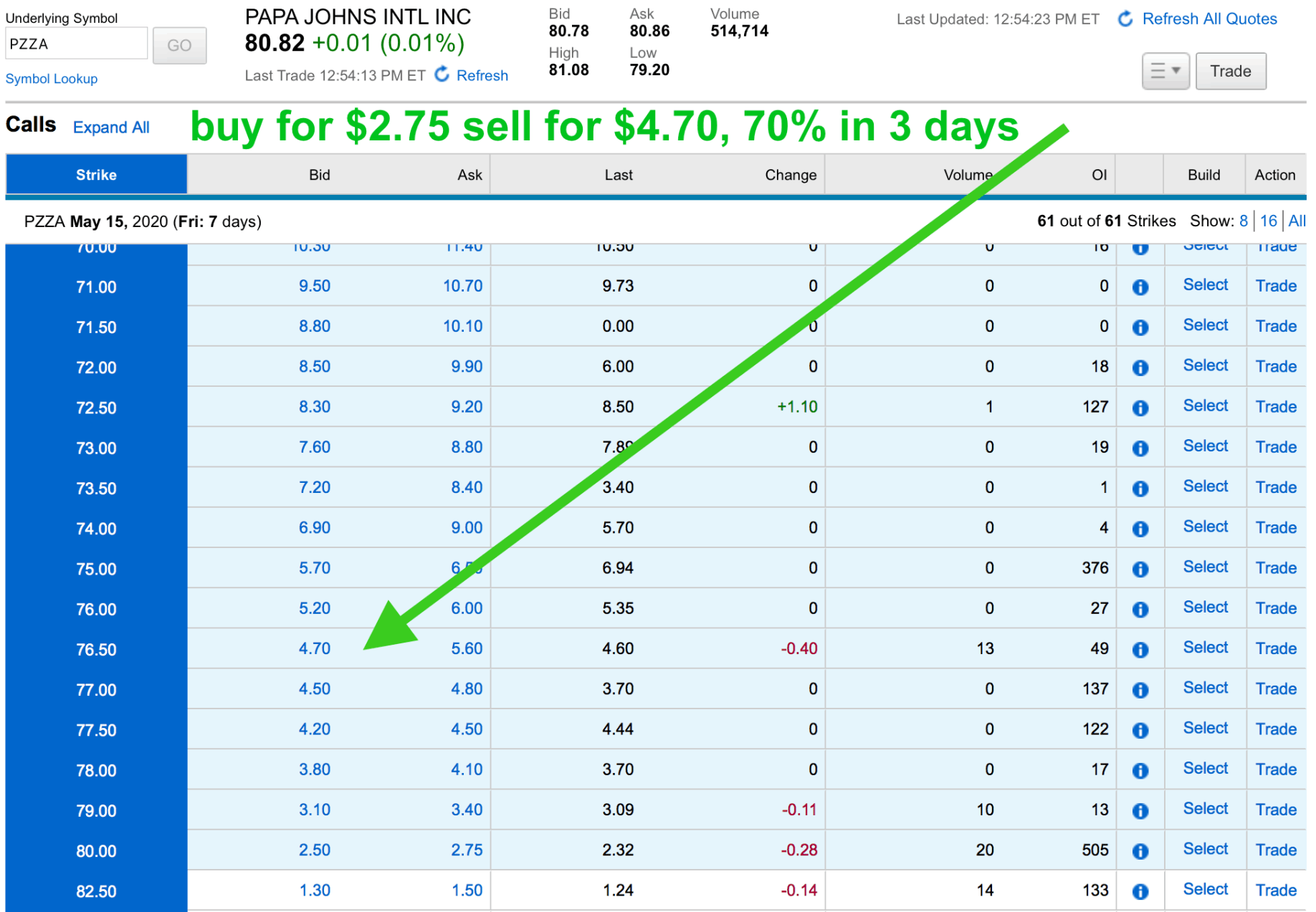
Task: Open info icon for 80.00 strike
Action: (1140, 851)
